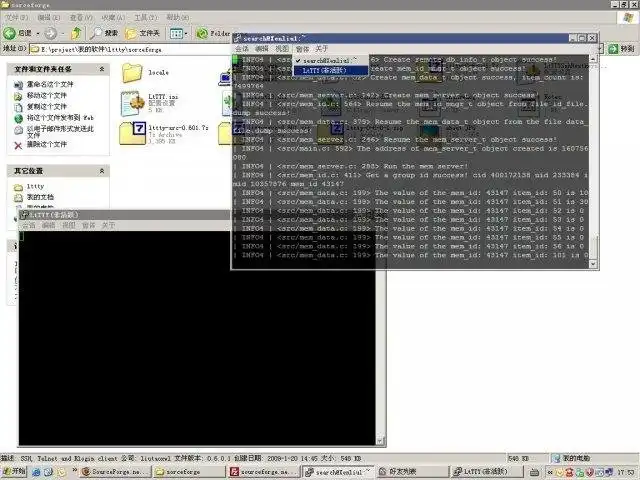This screenshot has width=640, height=480.
Task: Switch to SourceForge.ne... taskbar button
Action: [116, 472]
